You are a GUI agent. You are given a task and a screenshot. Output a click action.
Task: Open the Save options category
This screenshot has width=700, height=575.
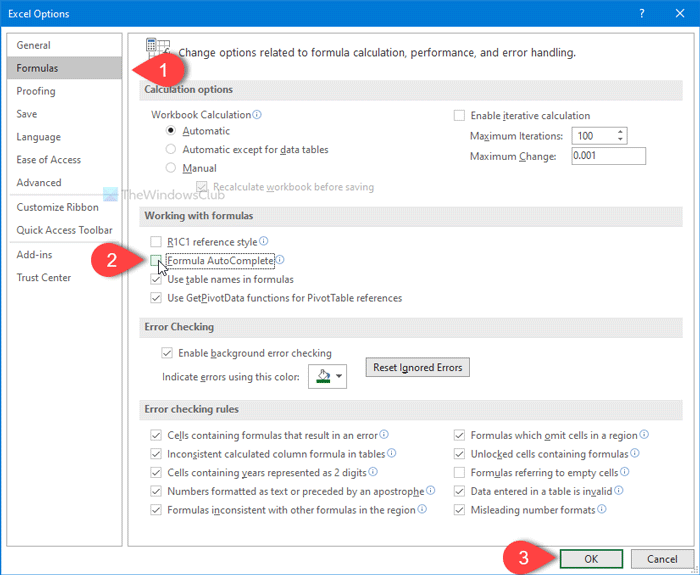click(64, 114)
